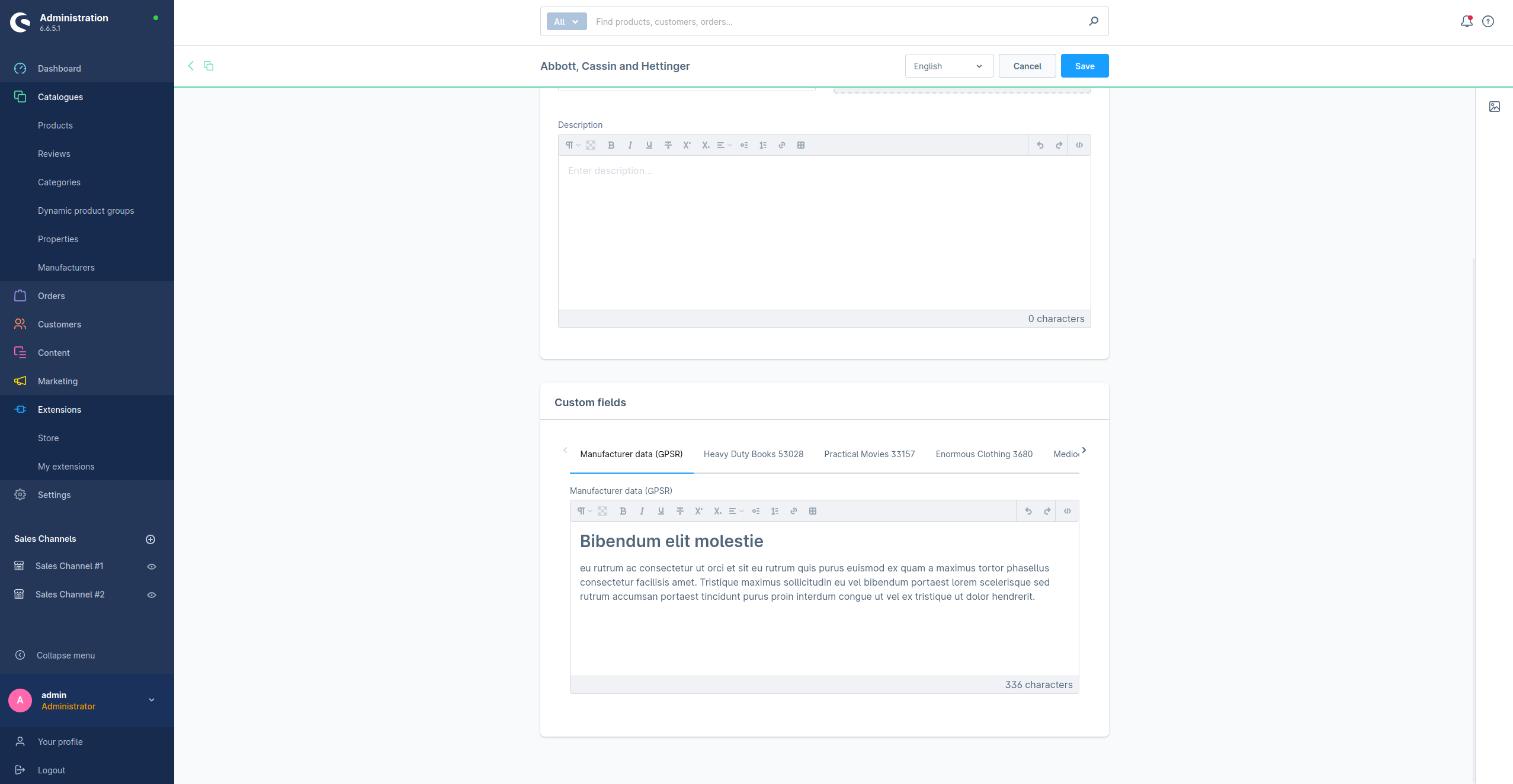Viewport: 1513px width, 784px height.
Task: Click the undo icon in manufacturer data toolbar
Action: [1028, 511]
